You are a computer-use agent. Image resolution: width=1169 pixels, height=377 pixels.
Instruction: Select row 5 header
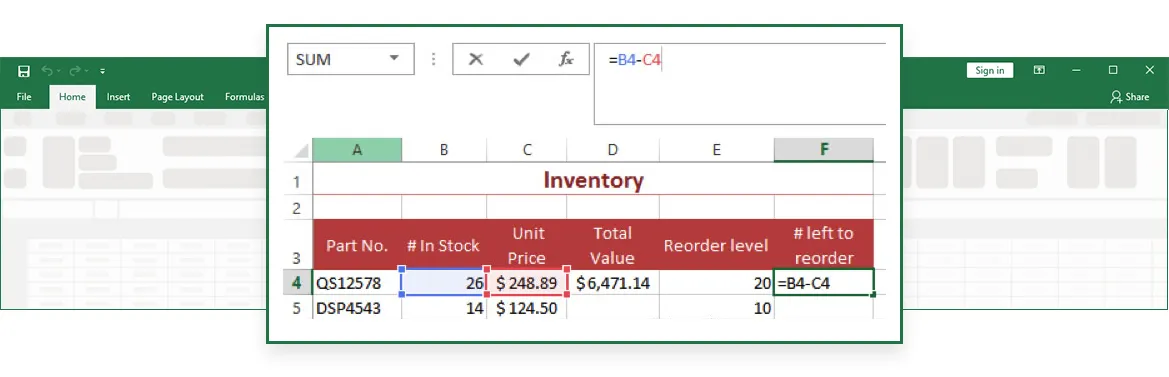297,308
